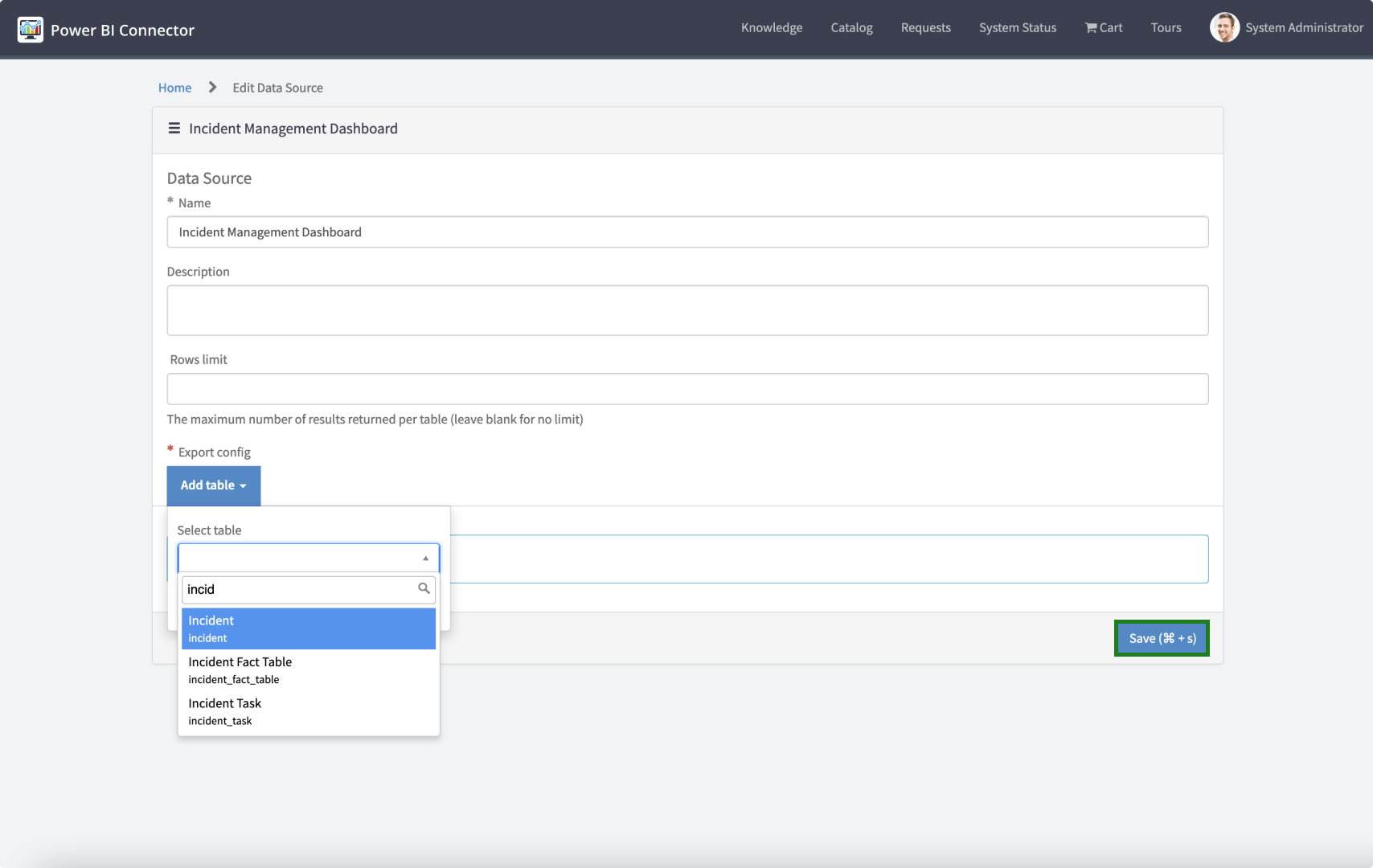Select Requests from the navigation bar
This screenshot has width=1373, height=868.
click(925, 27)
